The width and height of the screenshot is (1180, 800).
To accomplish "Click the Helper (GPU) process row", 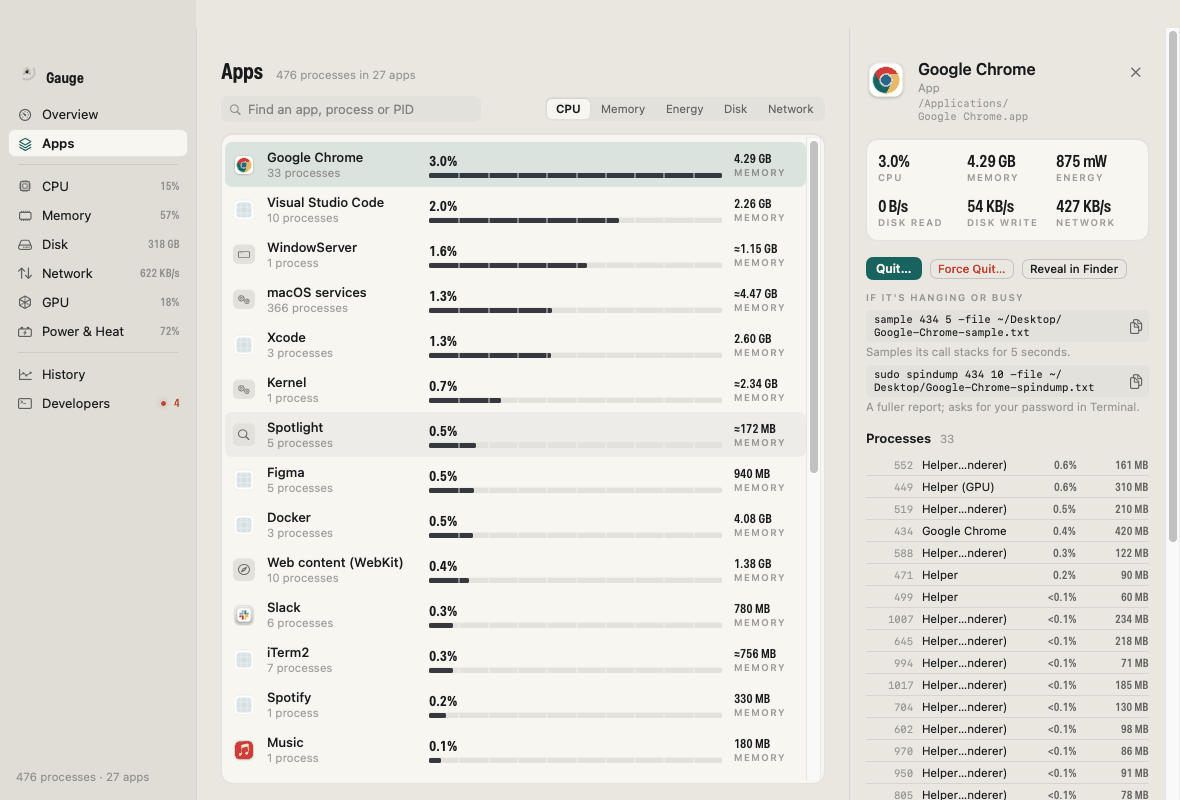I will click(1007, 487).
